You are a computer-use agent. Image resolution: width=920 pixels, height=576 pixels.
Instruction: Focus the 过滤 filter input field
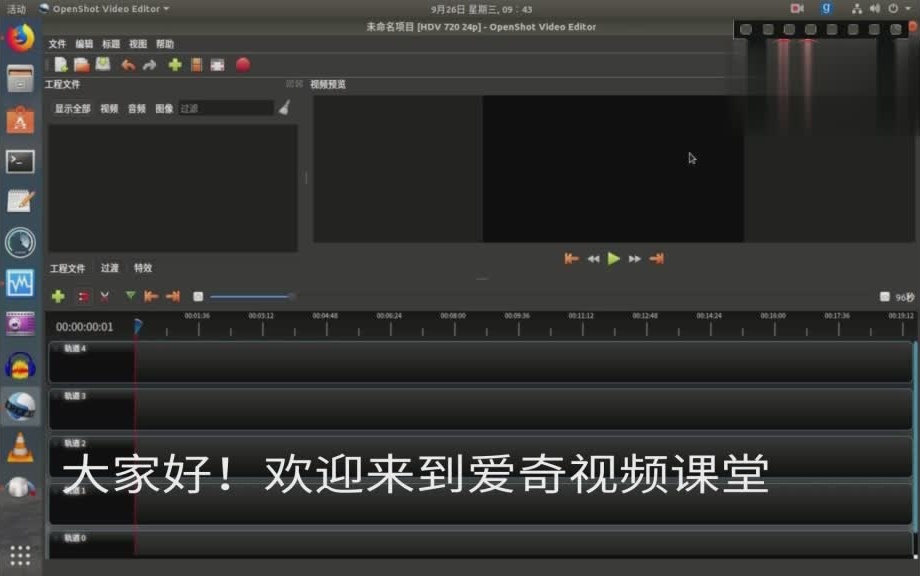[226, 108]
